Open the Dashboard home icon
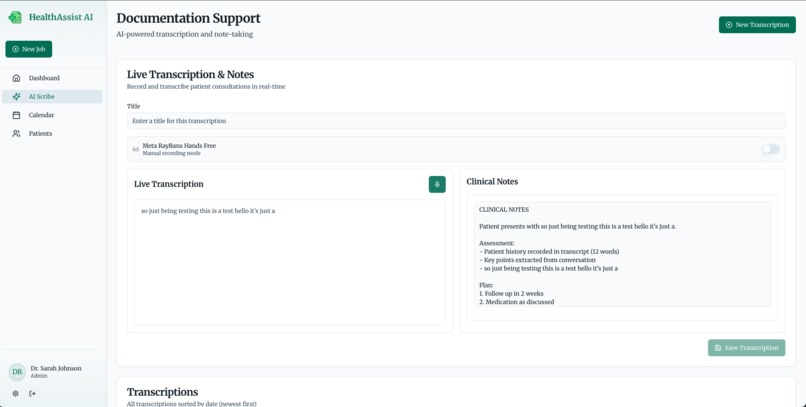 coord(16,78)
